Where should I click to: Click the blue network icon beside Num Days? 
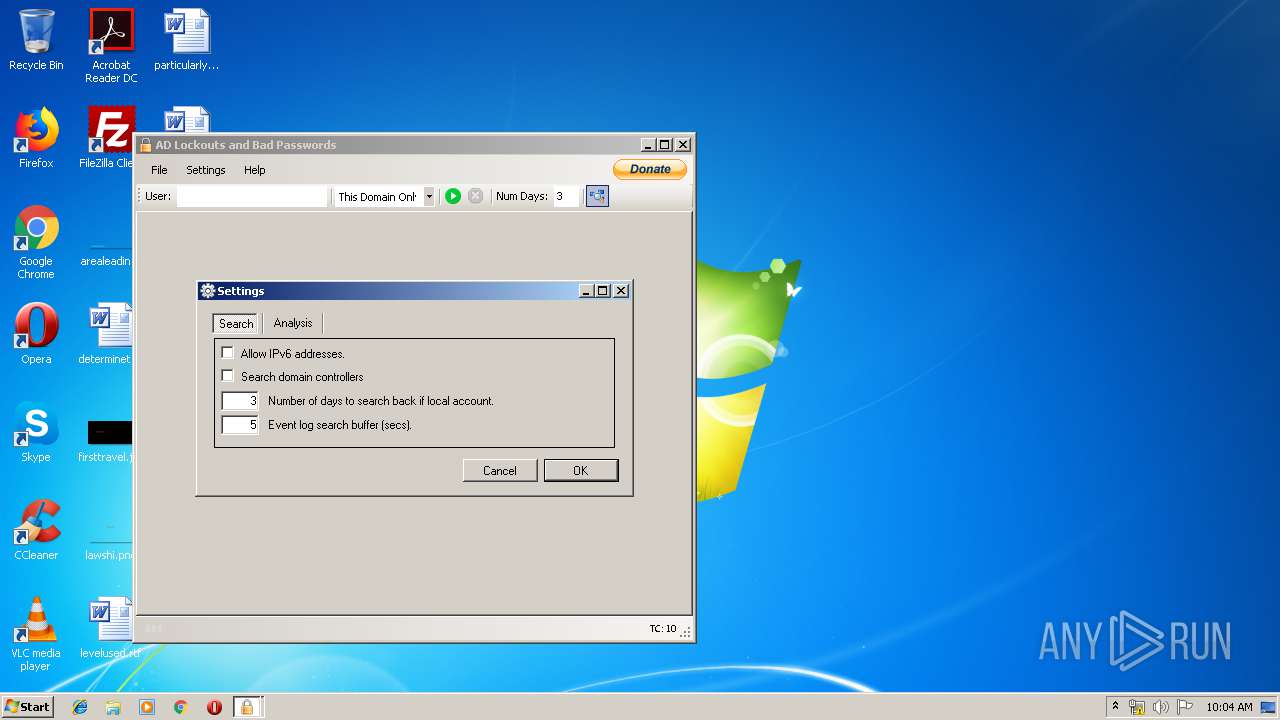[x=597, y=196]
